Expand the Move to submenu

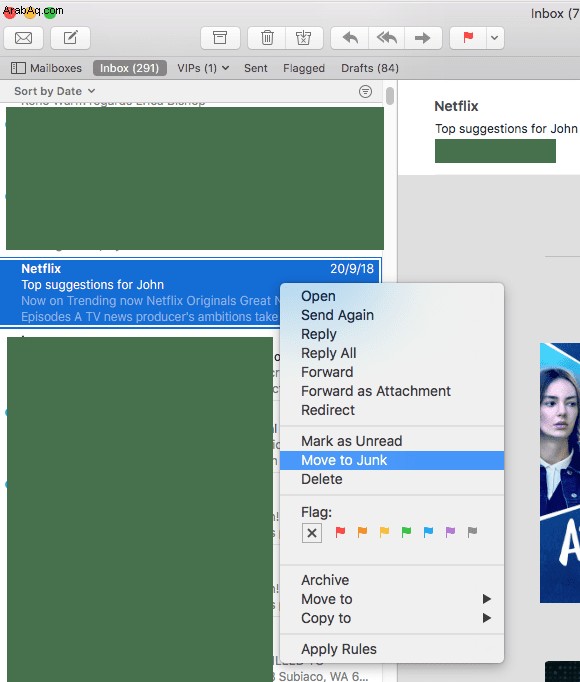pyautogui.click(x=392, y=599)
